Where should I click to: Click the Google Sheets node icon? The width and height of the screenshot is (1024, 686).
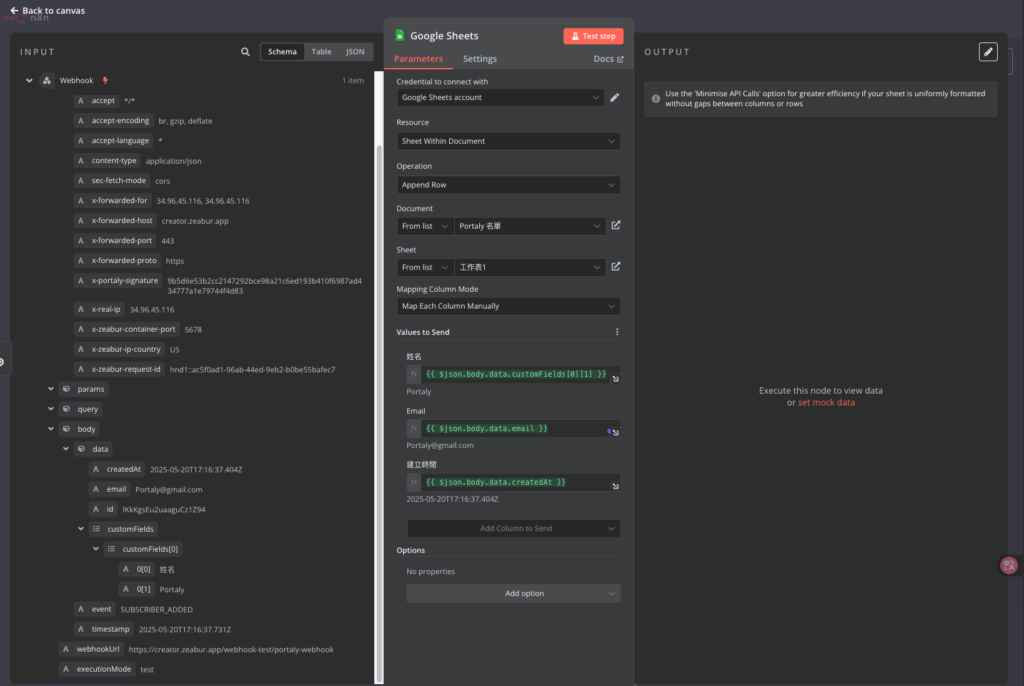pos(400,35)
